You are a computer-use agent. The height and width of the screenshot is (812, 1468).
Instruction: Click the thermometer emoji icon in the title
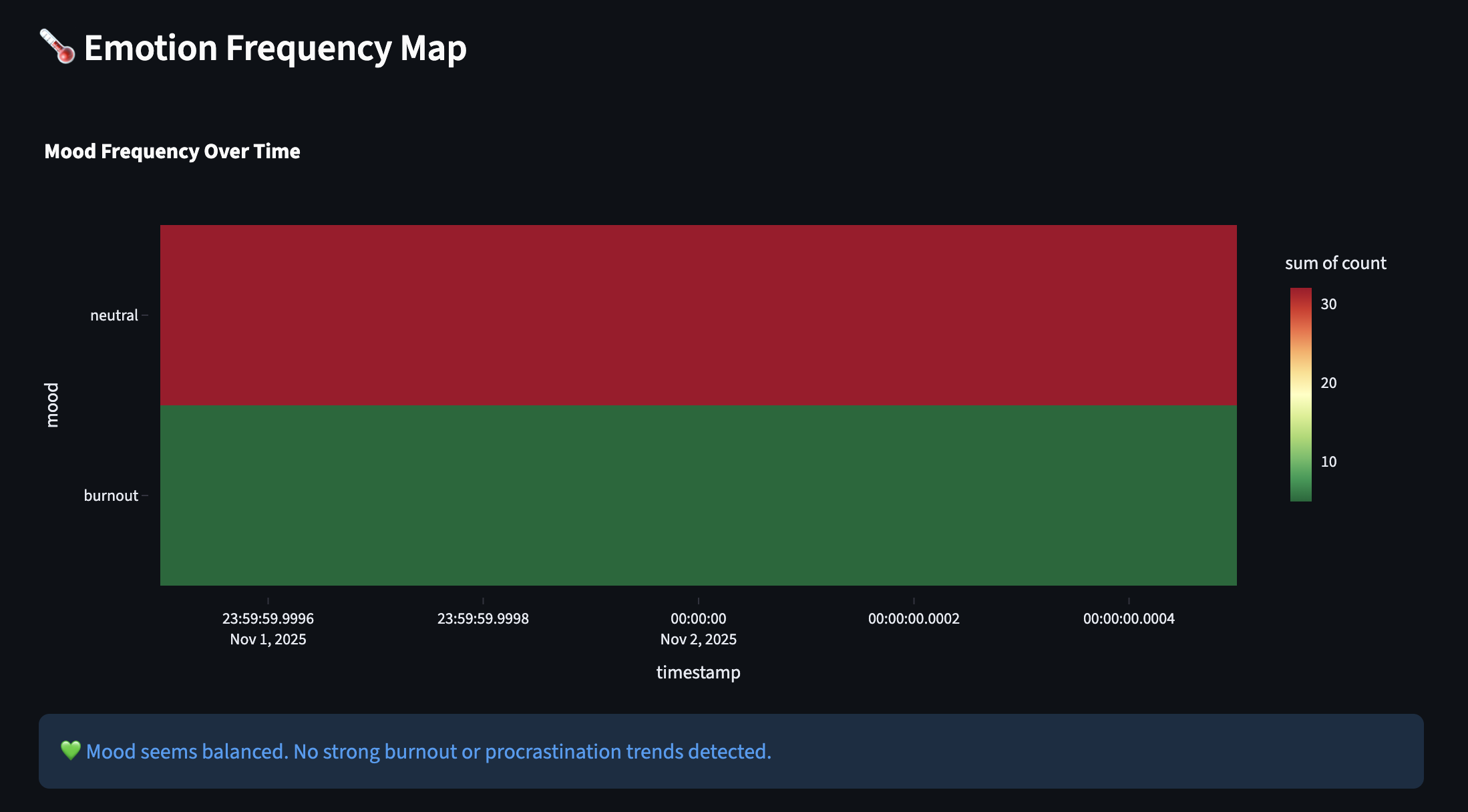tap(57, 47)
